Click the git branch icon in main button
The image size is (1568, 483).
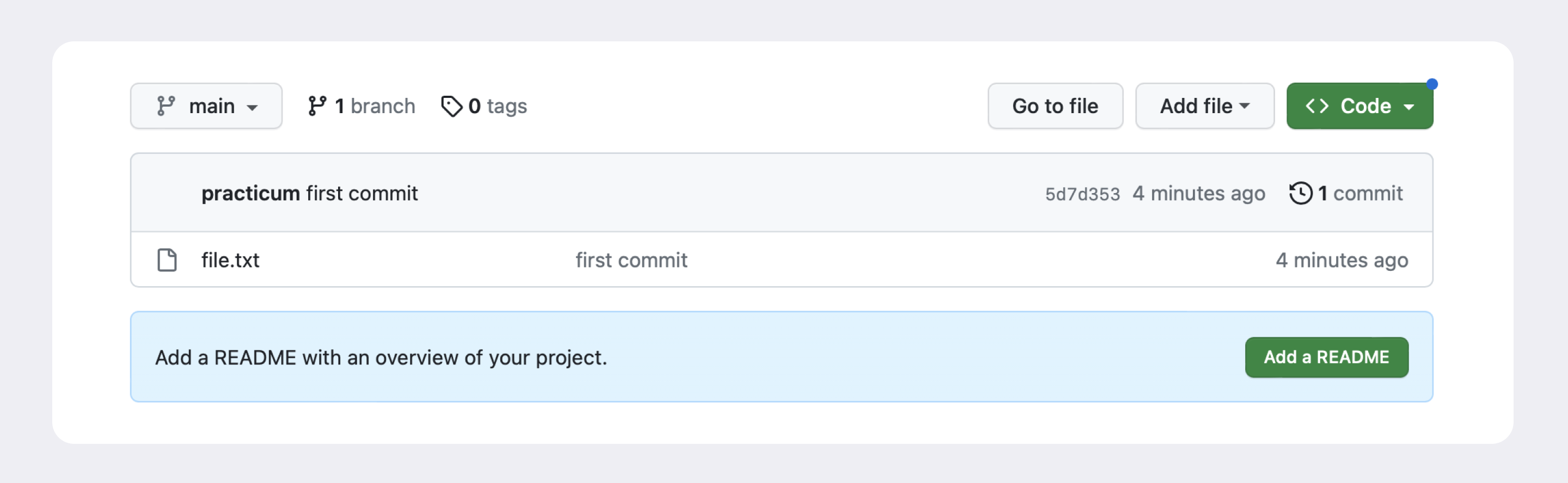pyautogui.click(x=166, y=106)
